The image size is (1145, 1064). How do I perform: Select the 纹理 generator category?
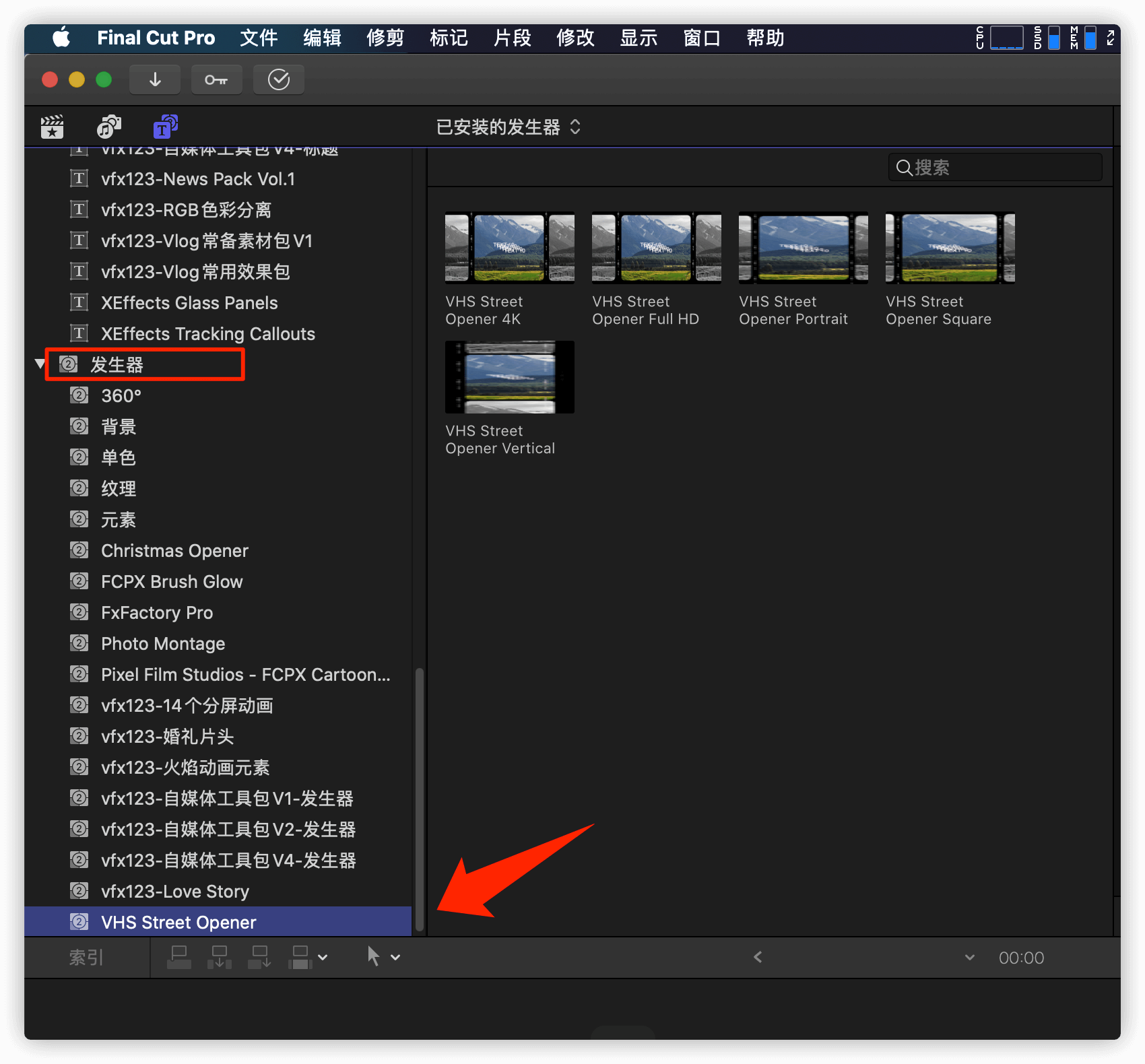click(x=218, y=488)
